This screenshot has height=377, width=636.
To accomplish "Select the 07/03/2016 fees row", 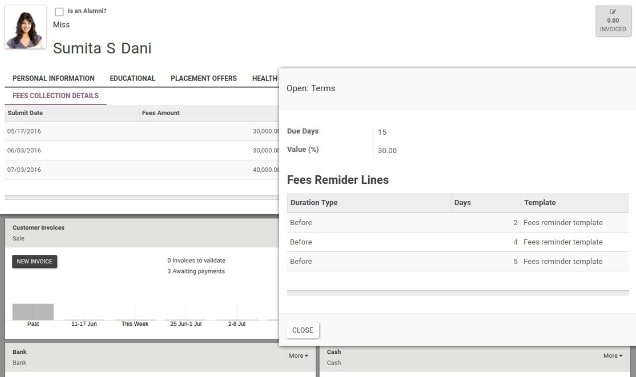I will (x=142, y=170).
